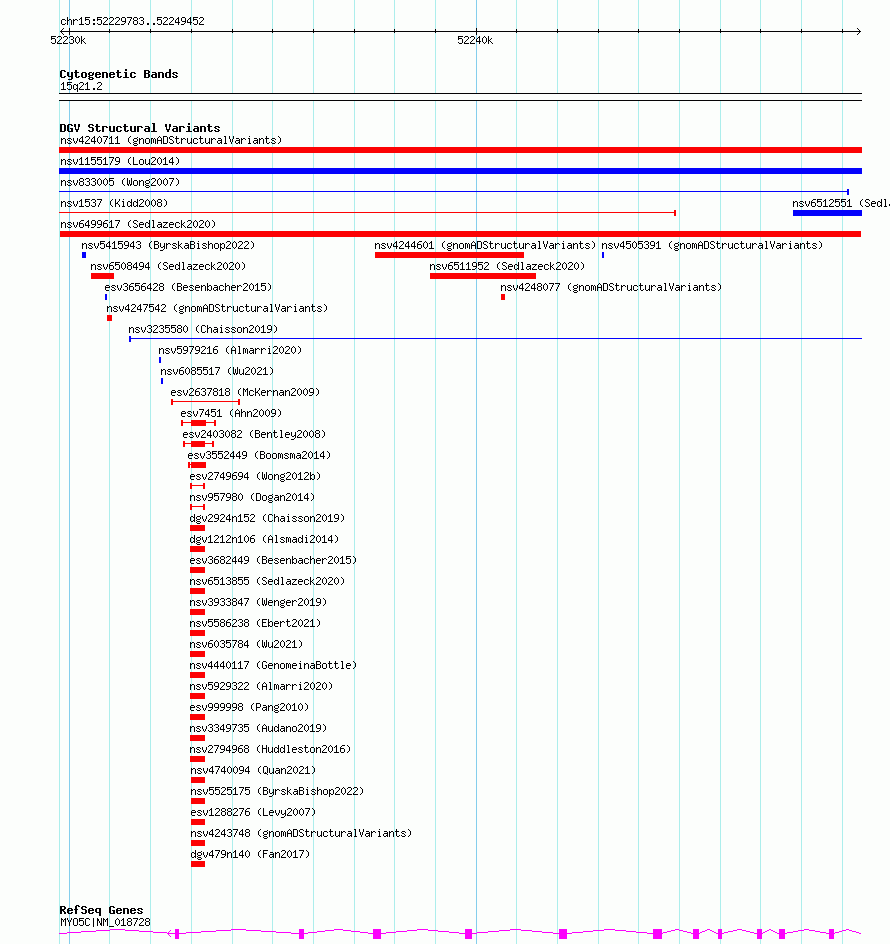Select the esv999998 (Pang2010) label
The image size is (890, 944).
point(249,708)
